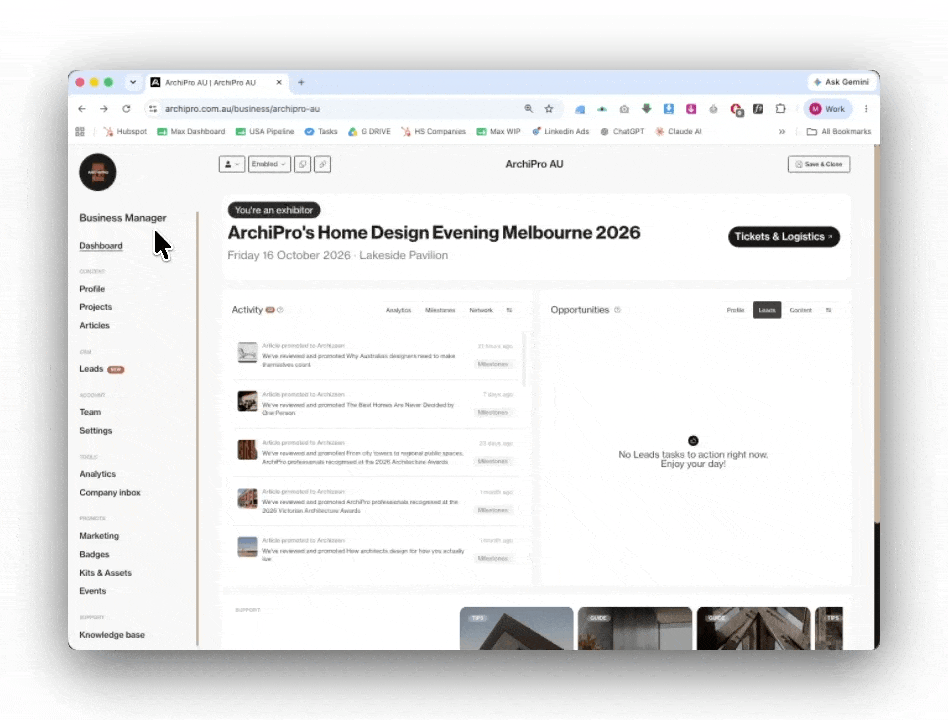Click the copy icon button beside Enabled
Viewport: 948px width, 720px height.
pos(302,164)
